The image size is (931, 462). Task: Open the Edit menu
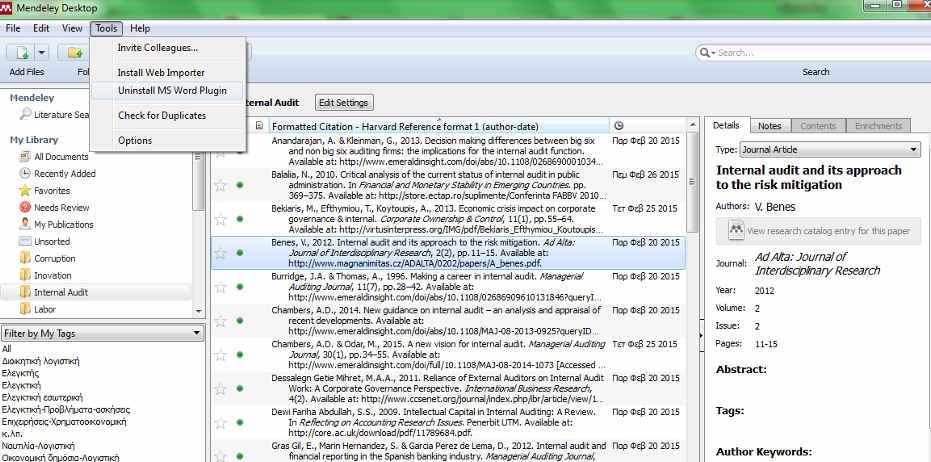click(x=41, y=28)
